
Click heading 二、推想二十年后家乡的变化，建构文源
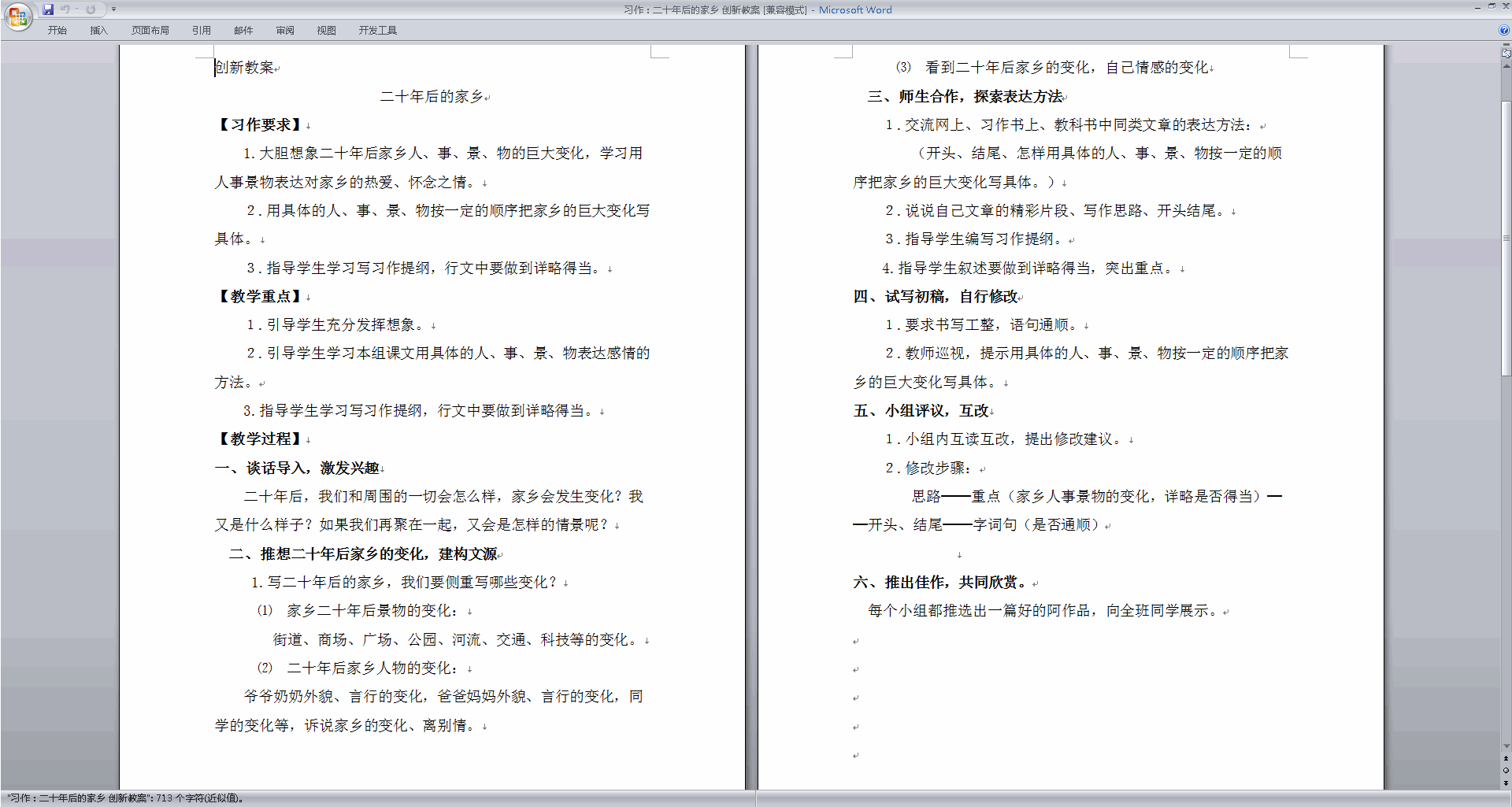point(363,553)
